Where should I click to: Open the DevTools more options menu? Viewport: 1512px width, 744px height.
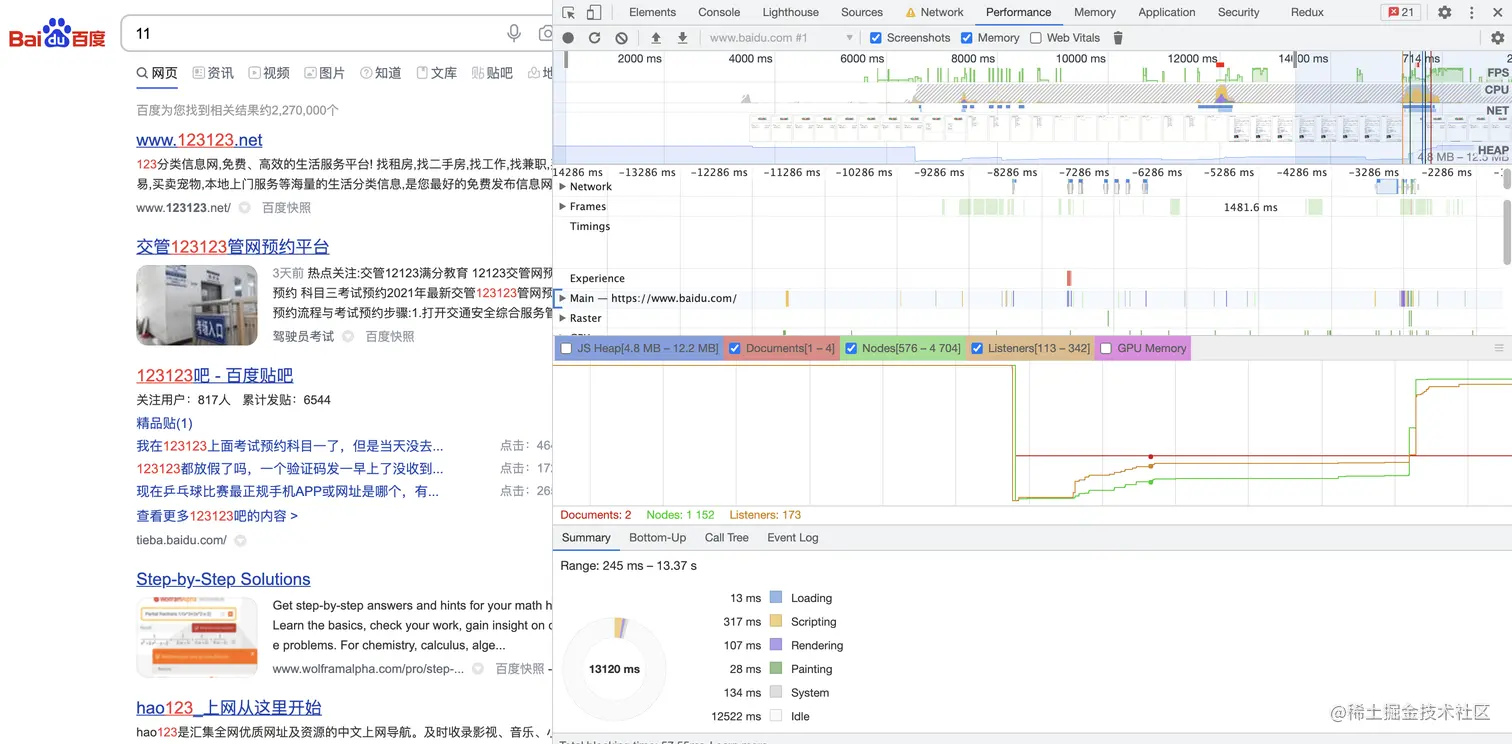(1471, 12)
